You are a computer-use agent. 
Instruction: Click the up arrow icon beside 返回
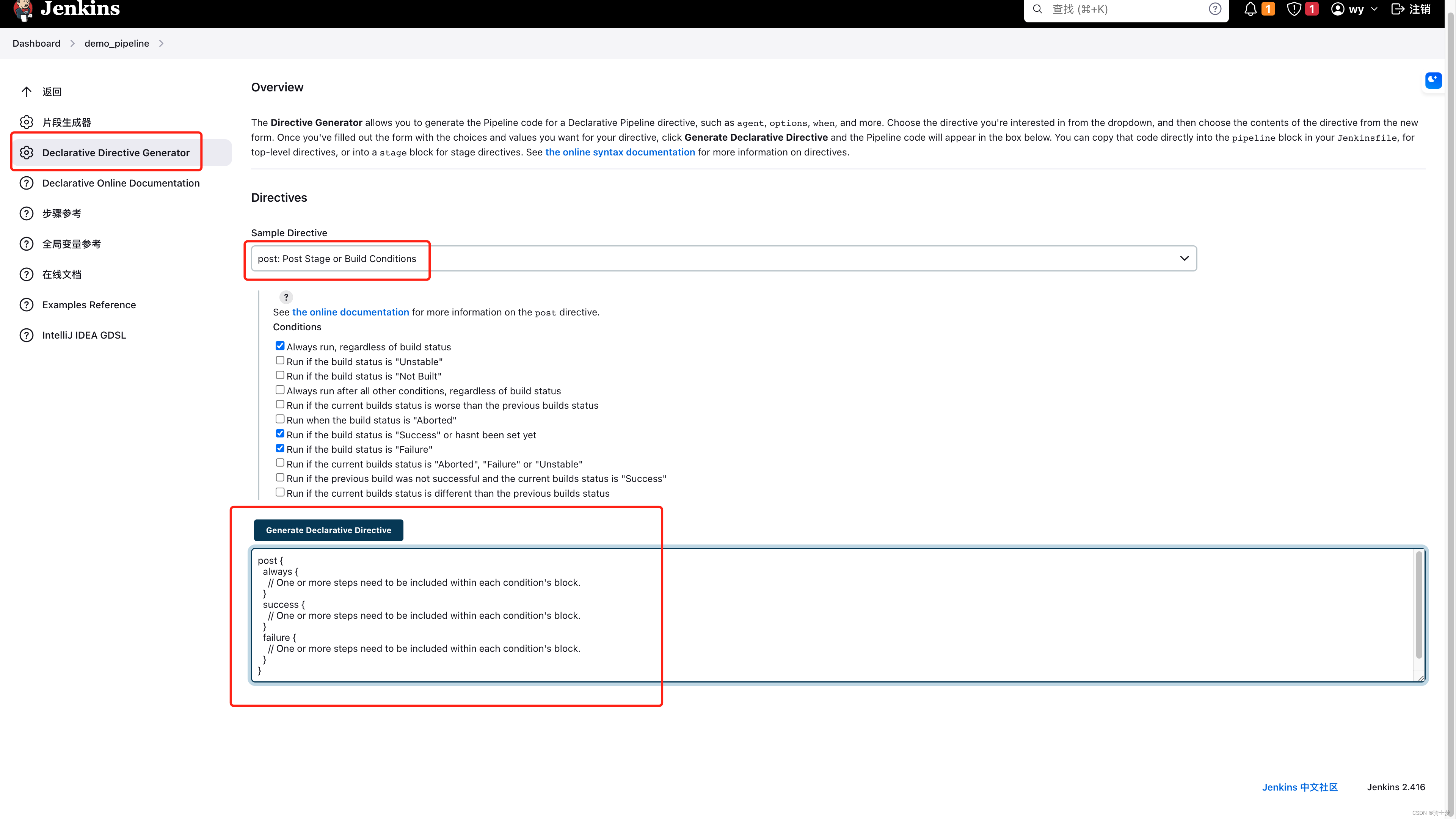[27, 91]
